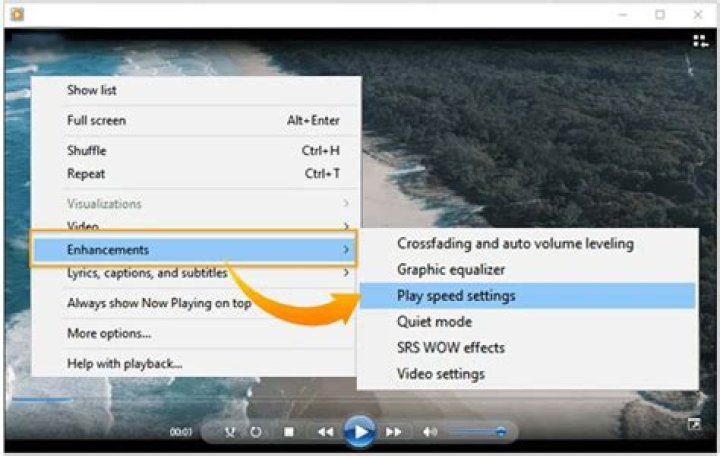The image size is (720, 456).
Task: Expand arrow beside Lyrics, captions, and subtitles
Action: point(346,273)
